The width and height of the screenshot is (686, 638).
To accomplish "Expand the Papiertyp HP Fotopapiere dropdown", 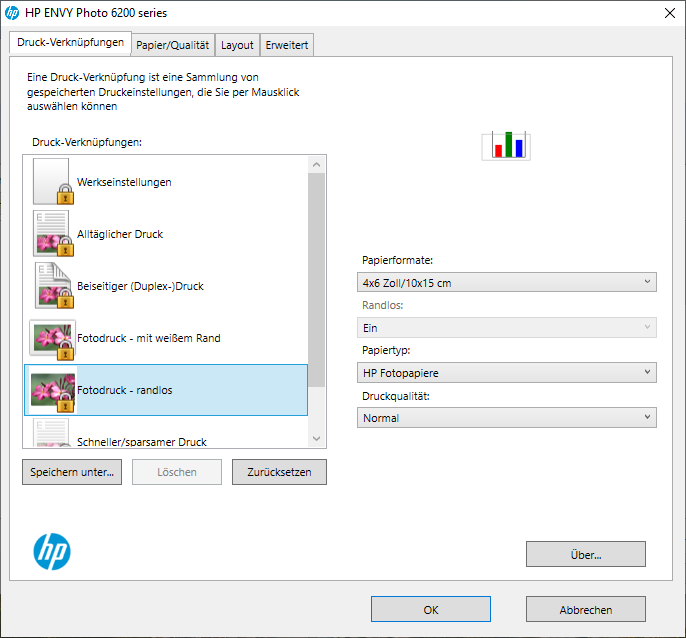I will pyautogui.click(x=507, y=373).
